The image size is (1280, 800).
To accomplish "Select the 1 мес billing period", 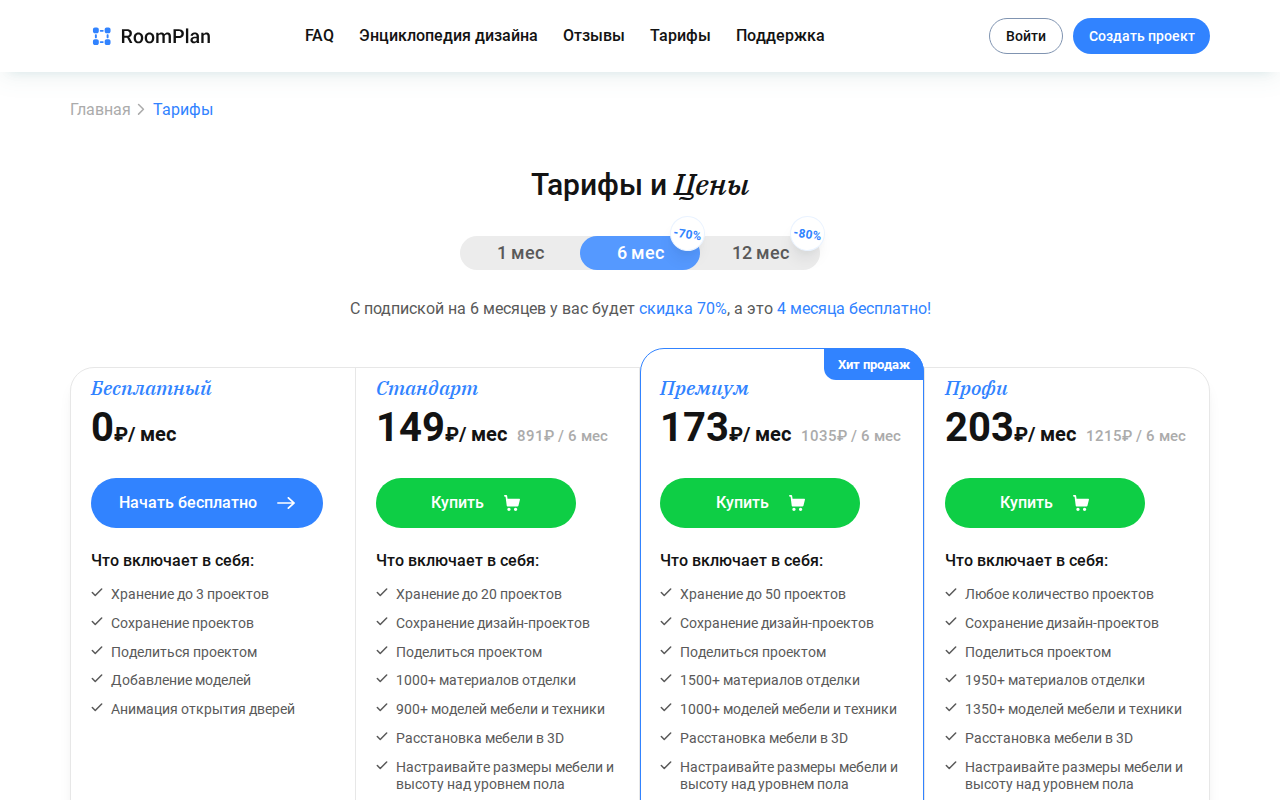I will tap(521, 253).
